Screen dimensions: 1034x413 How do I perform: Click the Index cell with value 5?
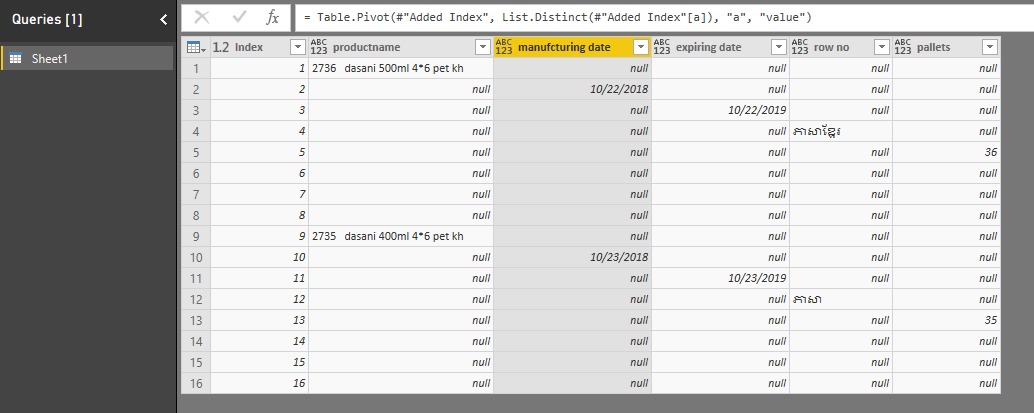pyautogui.click(x=259, y=152)
